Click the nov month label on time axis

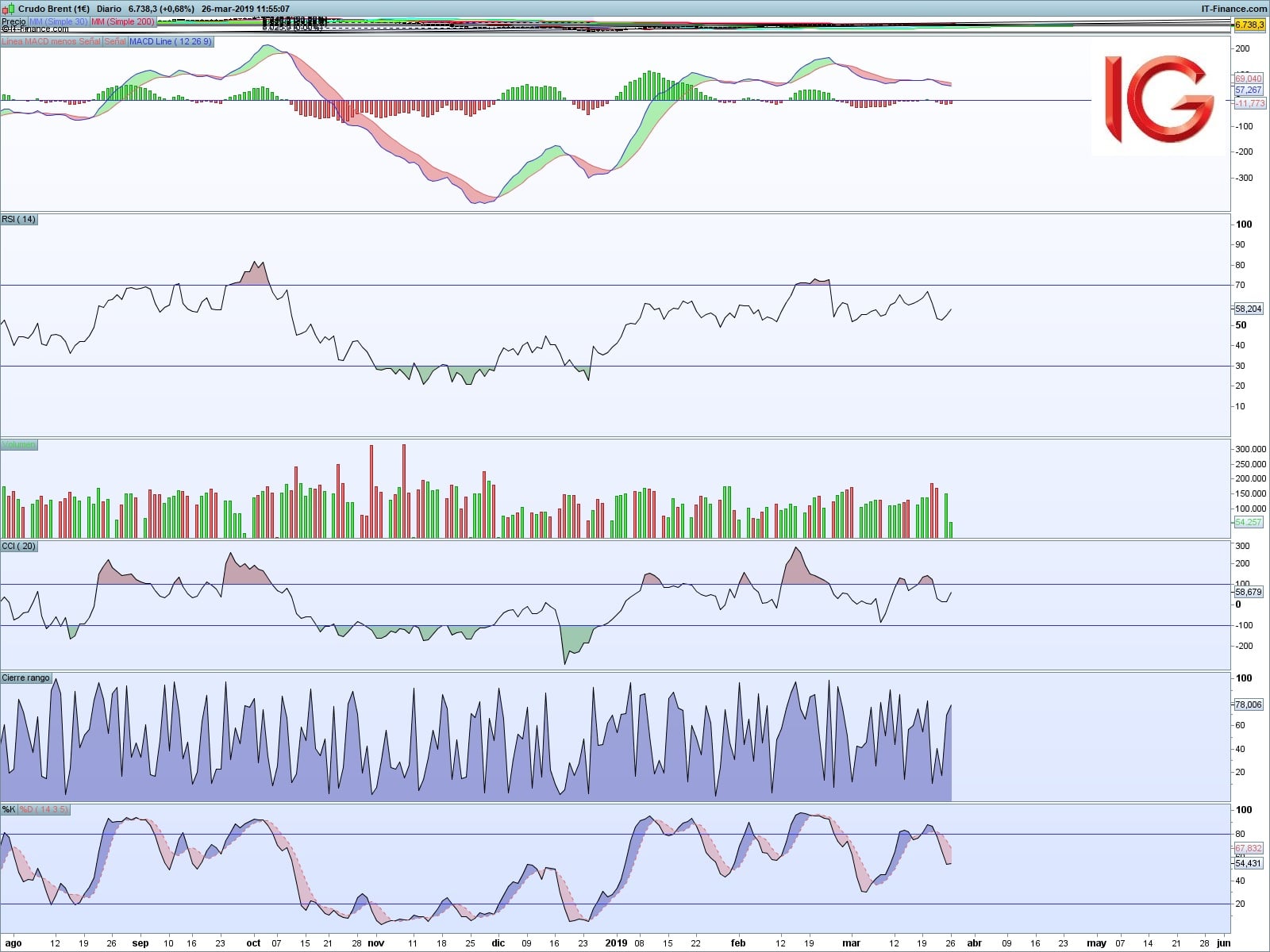click(x=376, y=943)
